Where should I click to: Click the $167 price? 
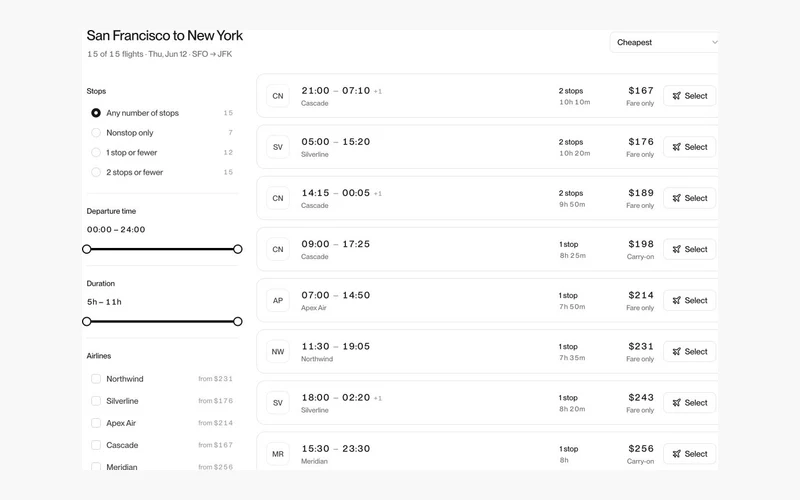tap(641, 90)
